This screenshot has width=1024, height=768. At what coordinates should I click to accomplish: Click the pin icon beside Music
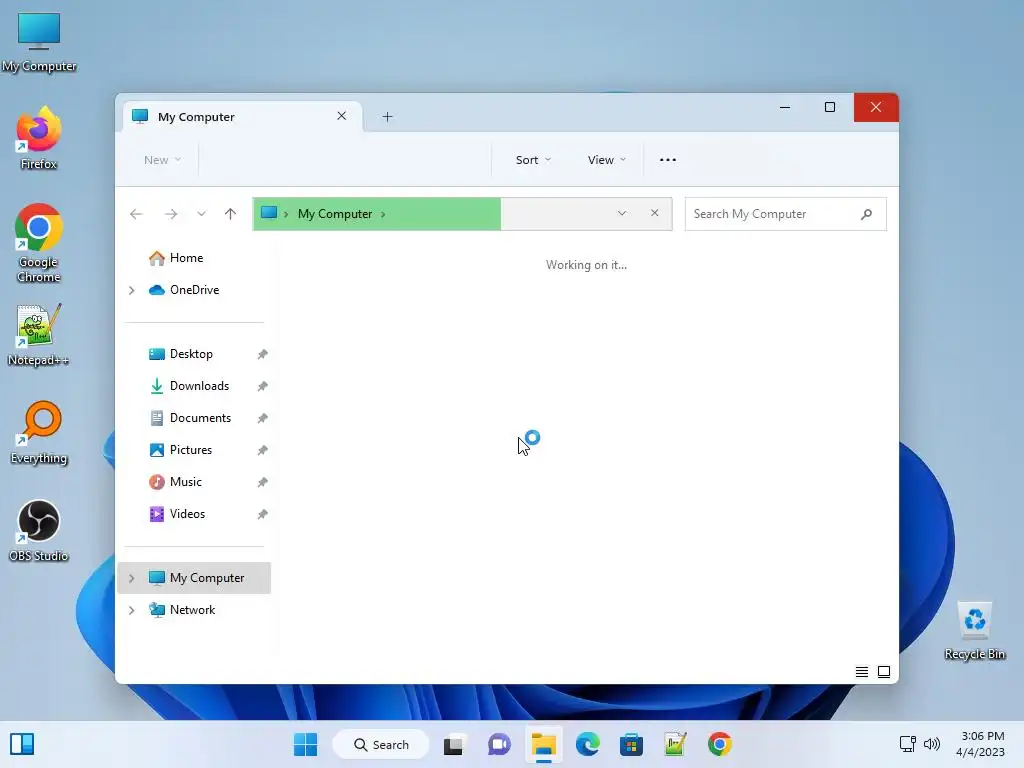click(x=262, y=482)
